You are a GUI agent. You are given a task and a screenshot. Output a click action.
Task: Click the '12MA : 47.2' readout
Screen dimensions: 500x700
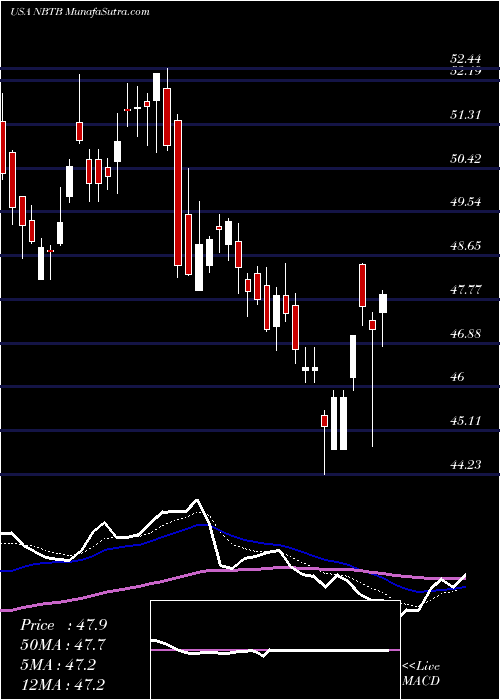point(63,684)
